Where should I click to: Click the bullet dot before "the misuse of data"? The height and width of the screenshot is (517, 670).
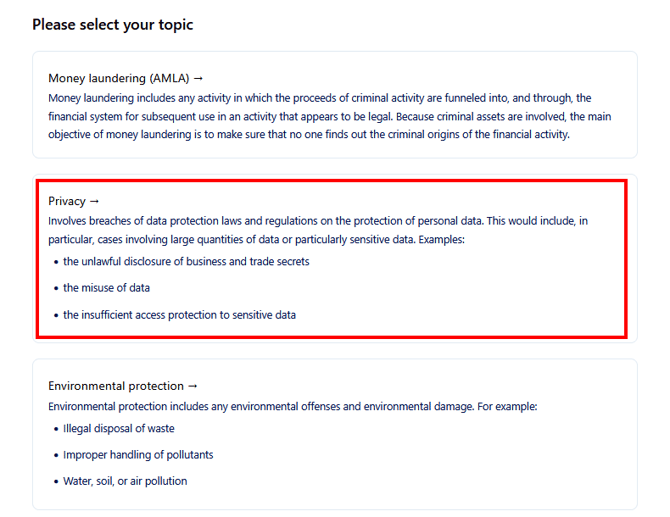pyautogui.click(x=55, y=288)
